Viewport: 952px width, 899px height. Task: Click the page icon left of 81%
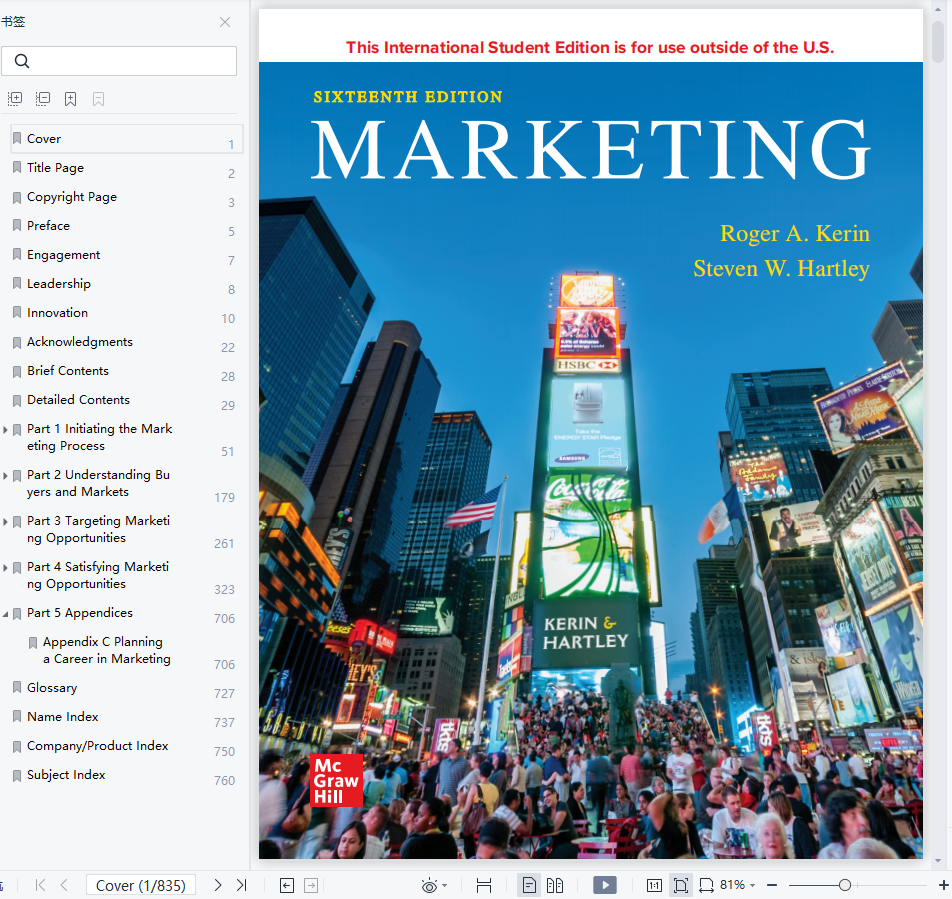pyautogui.click(x=706, y=885)
